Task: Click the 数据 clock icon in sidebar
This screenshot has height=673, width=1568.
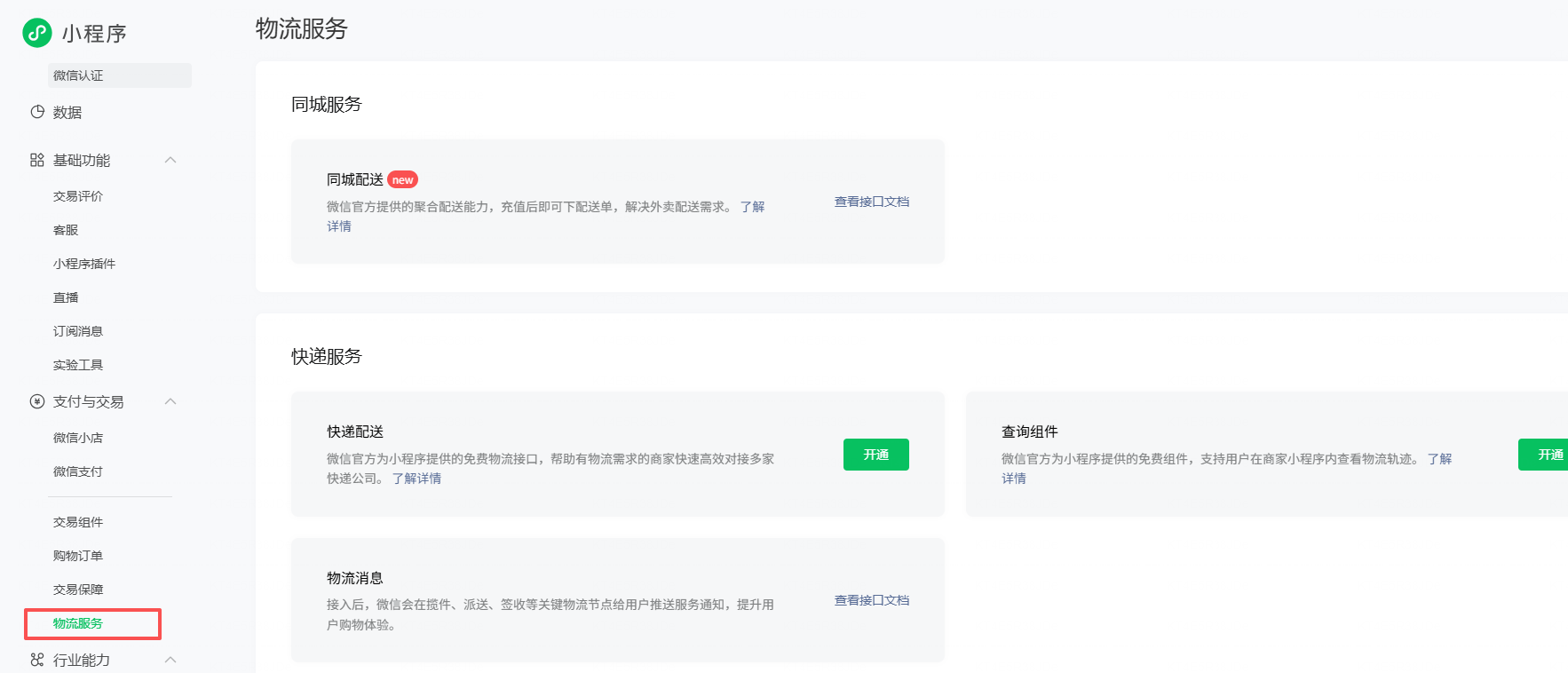Action: click(37, 112)
